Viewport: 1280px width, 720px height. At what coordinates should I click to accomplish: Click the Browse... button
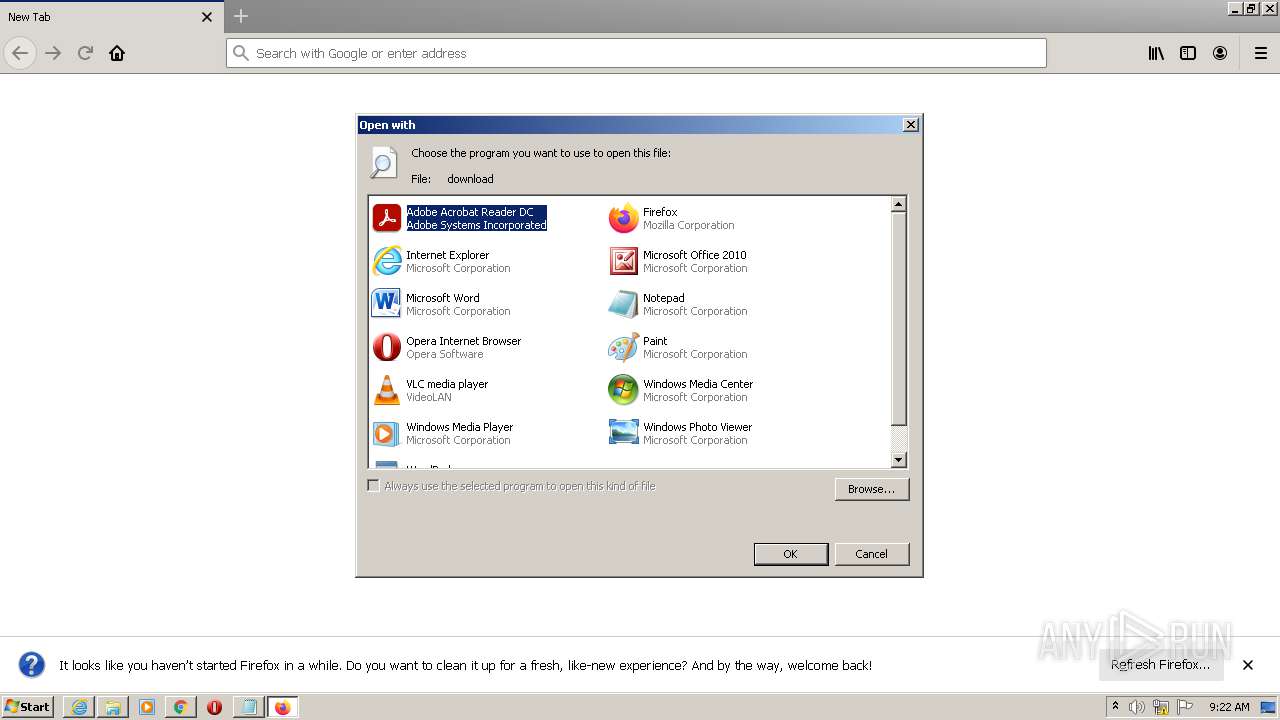872,489
